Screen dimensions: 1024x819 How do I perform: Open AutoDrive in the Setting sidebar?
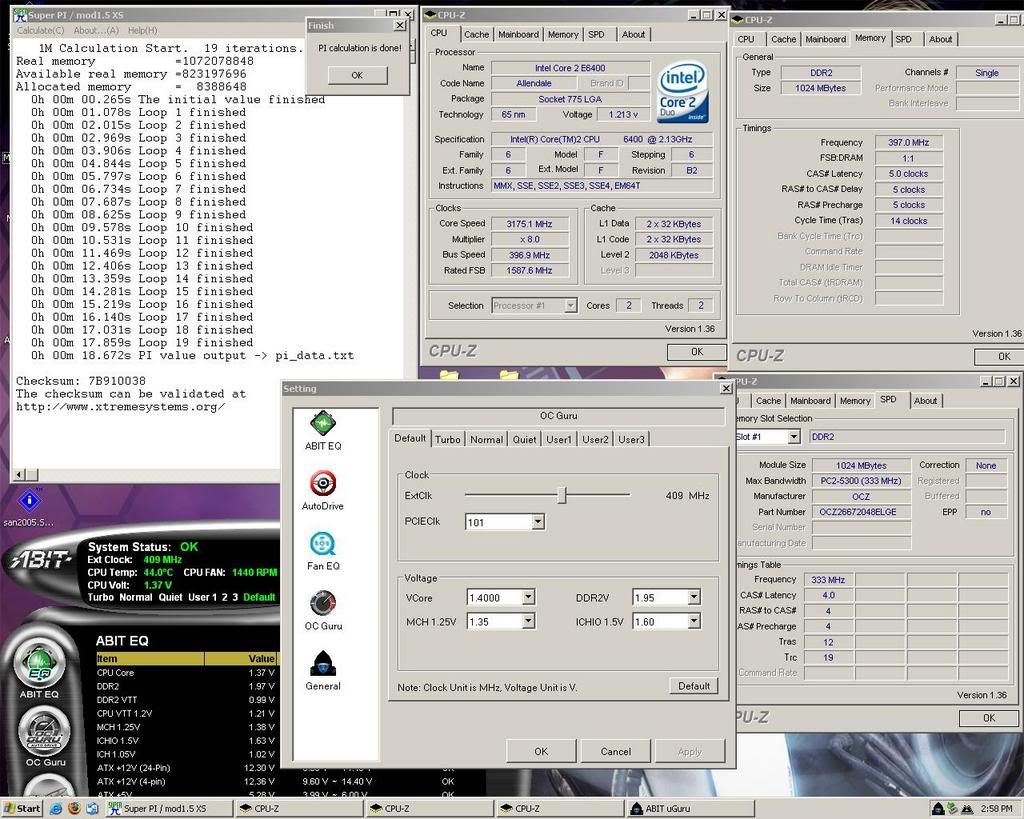[322, 485]
